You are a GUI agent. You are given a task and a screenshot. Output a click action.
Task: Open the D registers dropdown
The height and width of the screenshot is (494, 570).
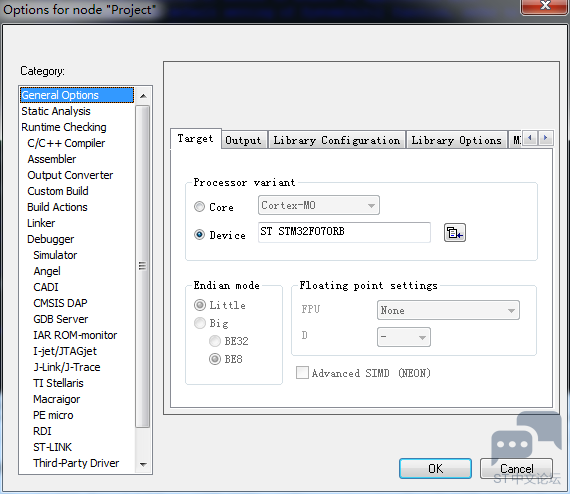404,337
